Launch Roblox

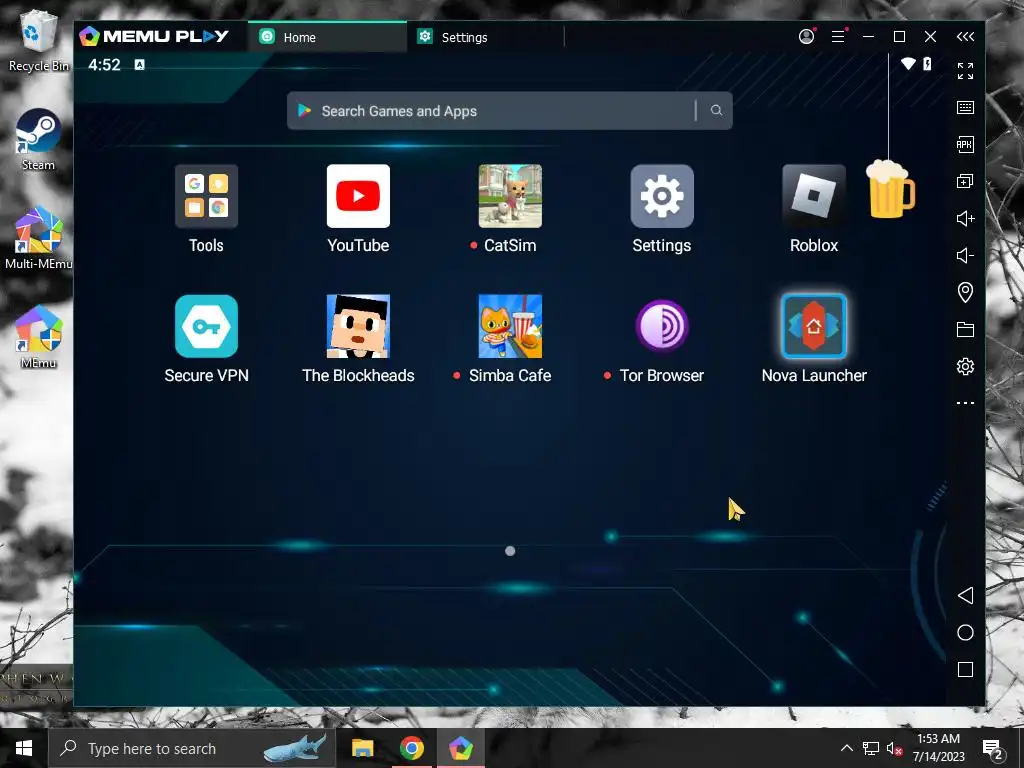coord(814,197)
